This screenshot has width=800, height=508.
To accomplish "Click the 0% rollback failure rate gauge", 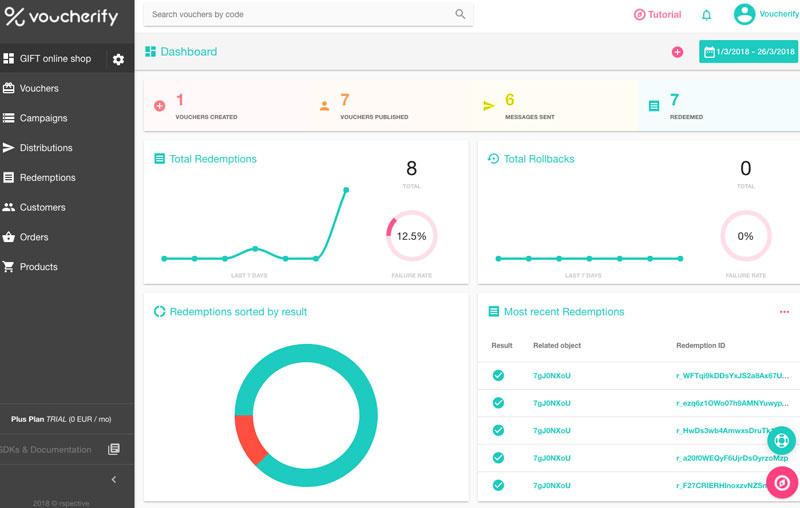I will 745,236.
